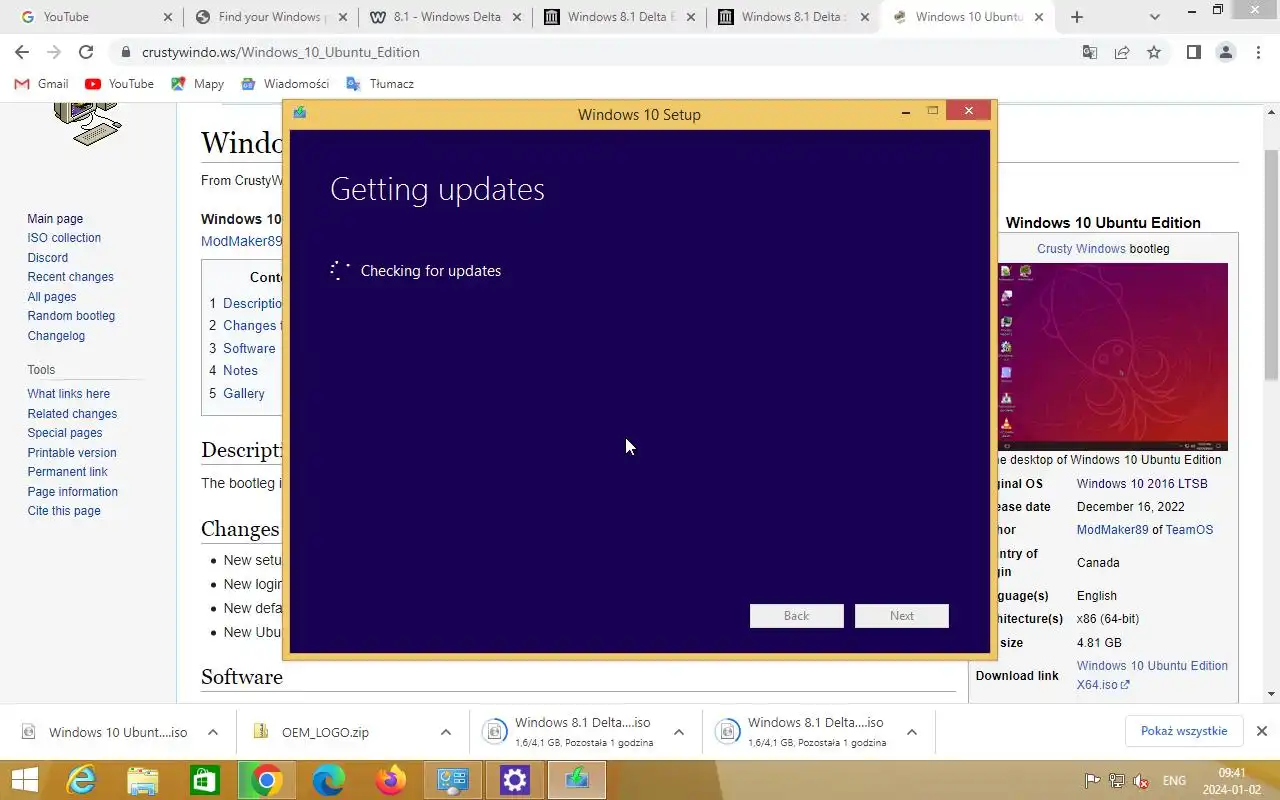The width and height of the screenshot is (1280, 800).
Task: Open Special pages link
Action: pos(65,433)
